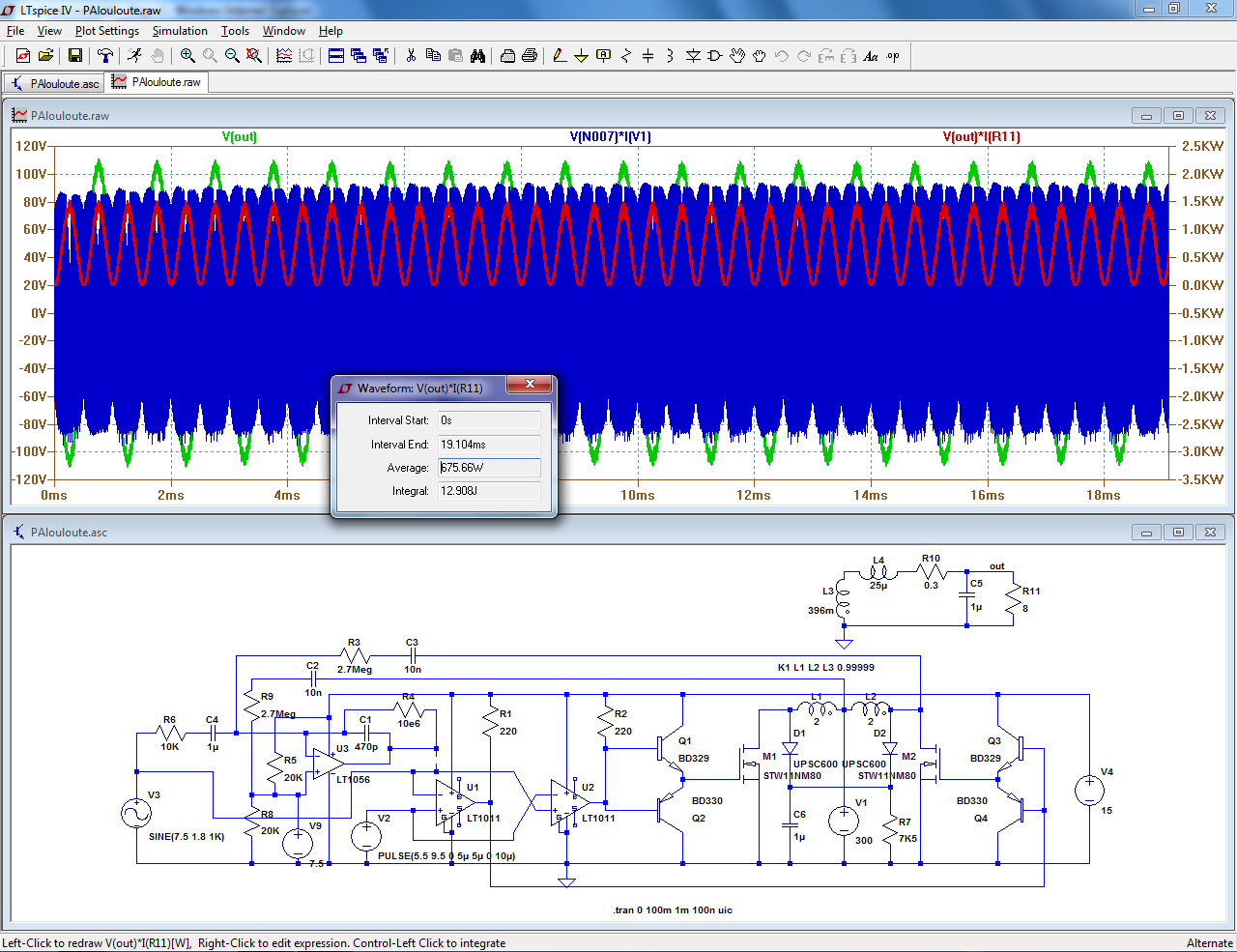The image size is (1237, 952).
Task: Select the Place Ground tool
Action: [581, 56]
